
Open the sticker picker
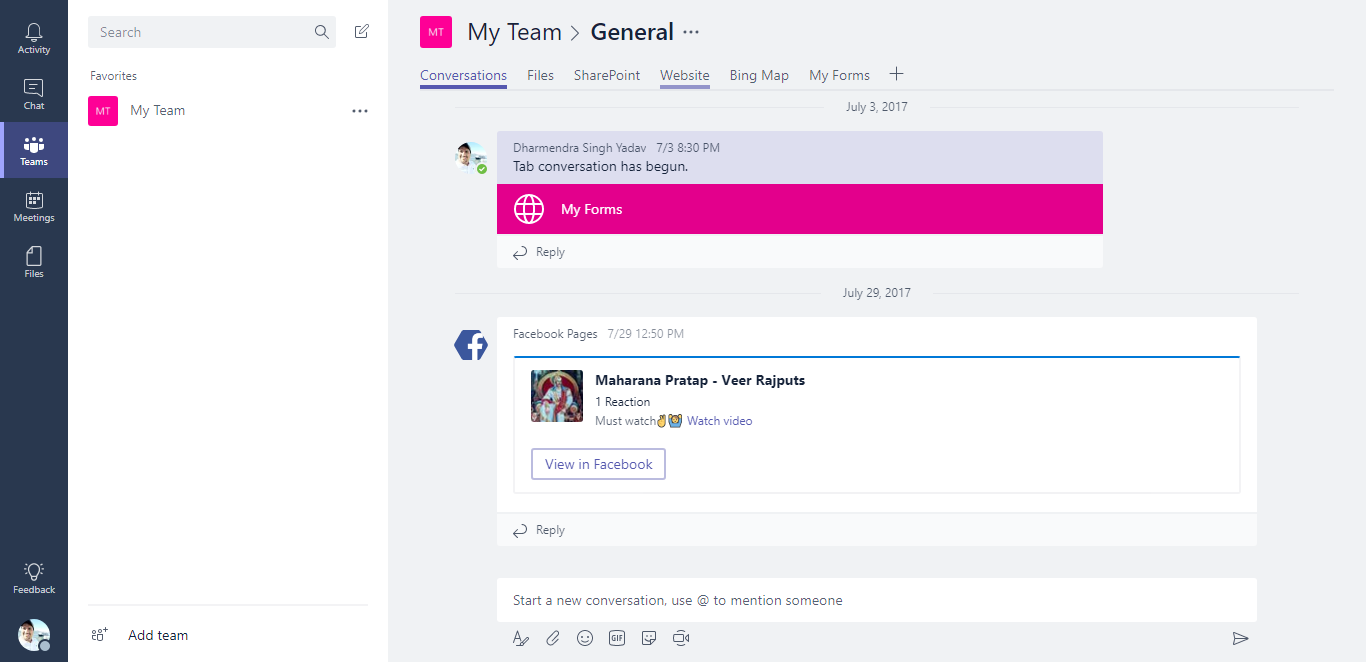coord(649,638)
